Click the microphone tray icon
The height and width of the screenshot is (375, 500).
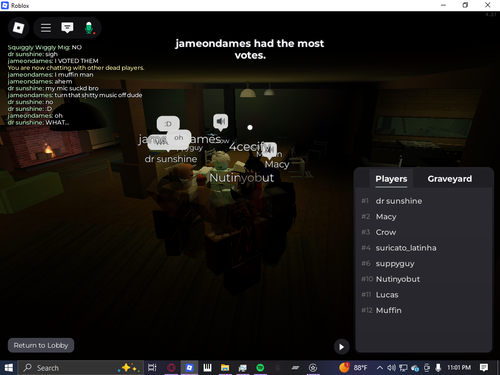438,368
